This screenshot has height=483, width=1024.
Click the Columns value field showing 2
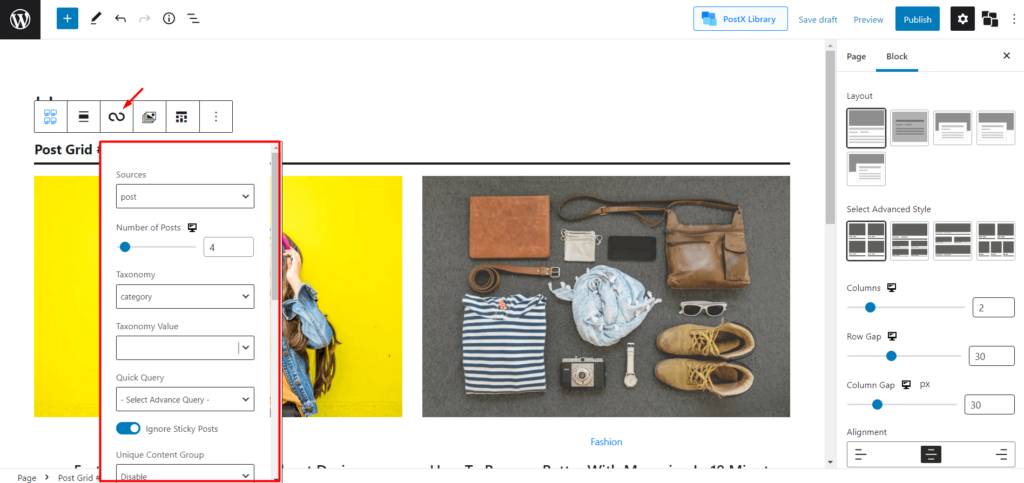993,307
